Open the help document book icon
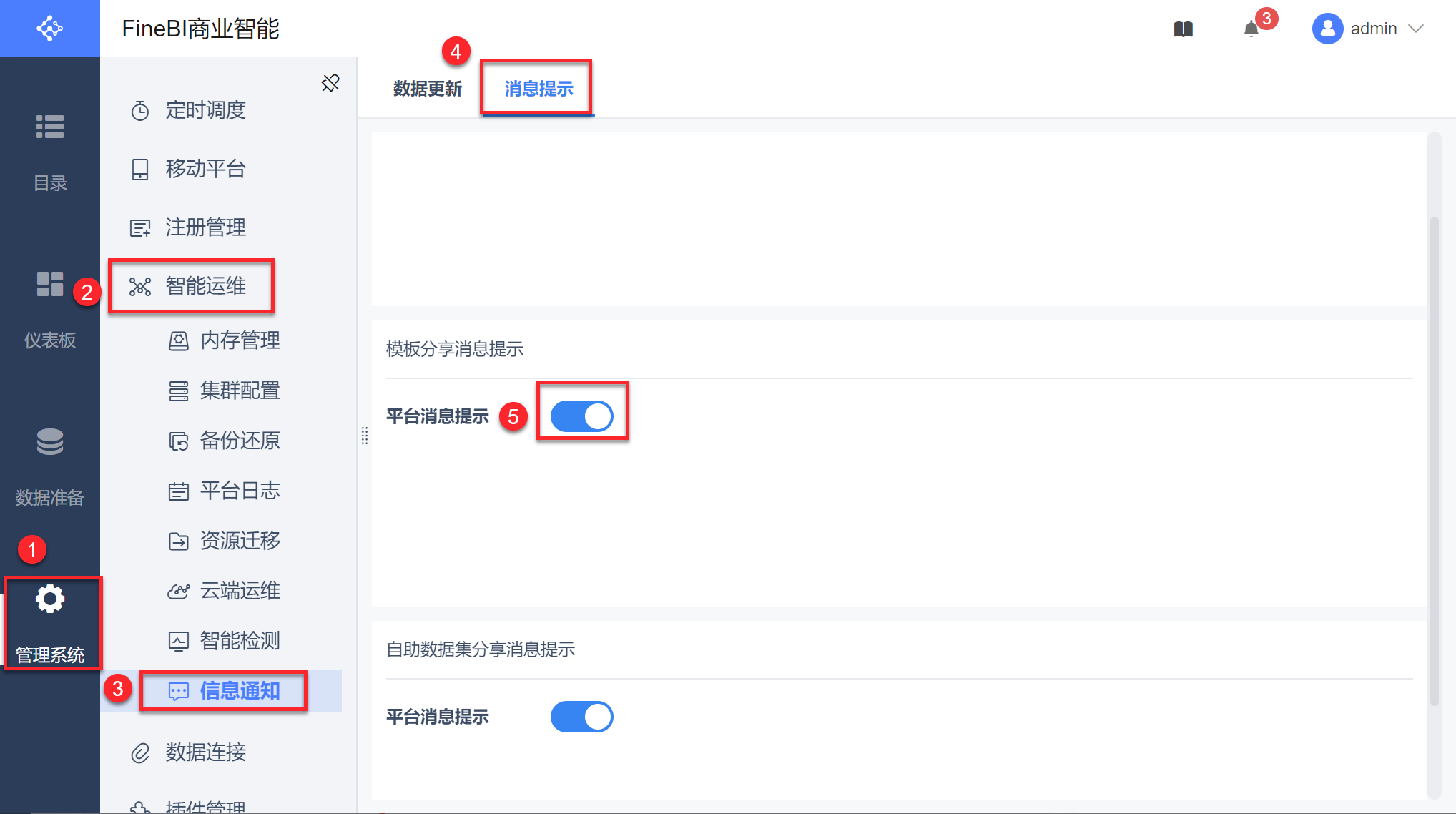This screenshot has width=1456, height=814. [1184, 29]
